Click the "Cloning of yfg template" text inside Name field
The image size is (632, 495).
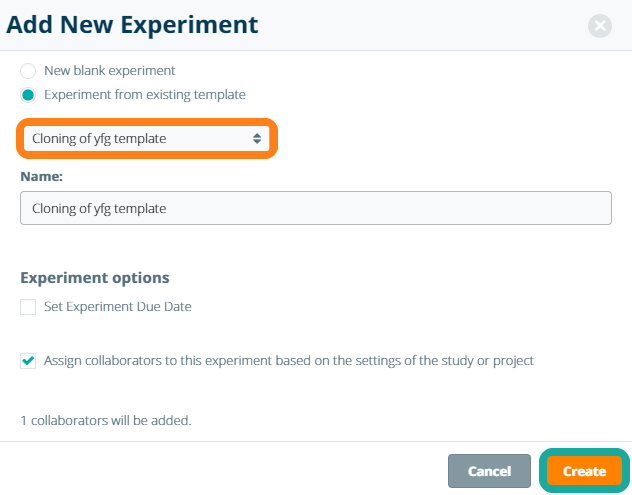point(99,208)
